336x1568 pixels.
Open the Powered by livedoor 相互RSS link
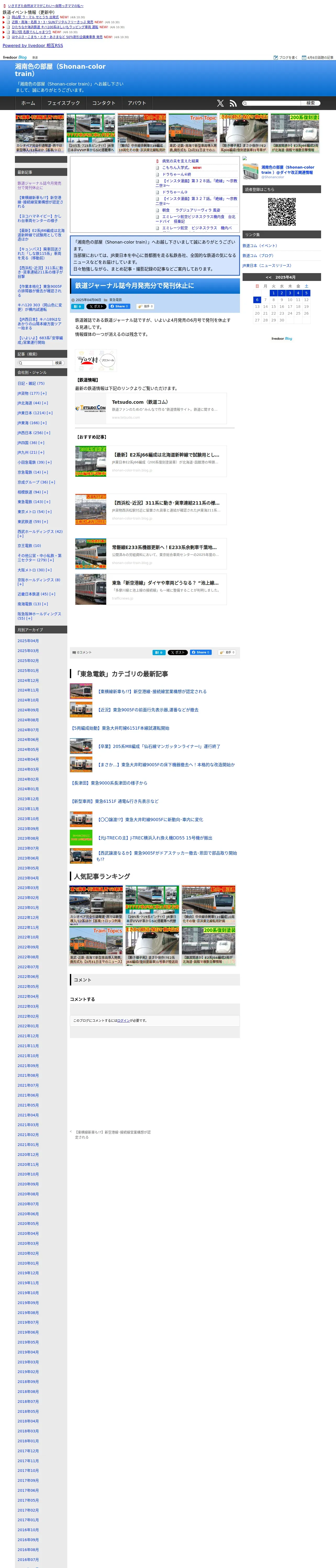(x=33, y=46)
